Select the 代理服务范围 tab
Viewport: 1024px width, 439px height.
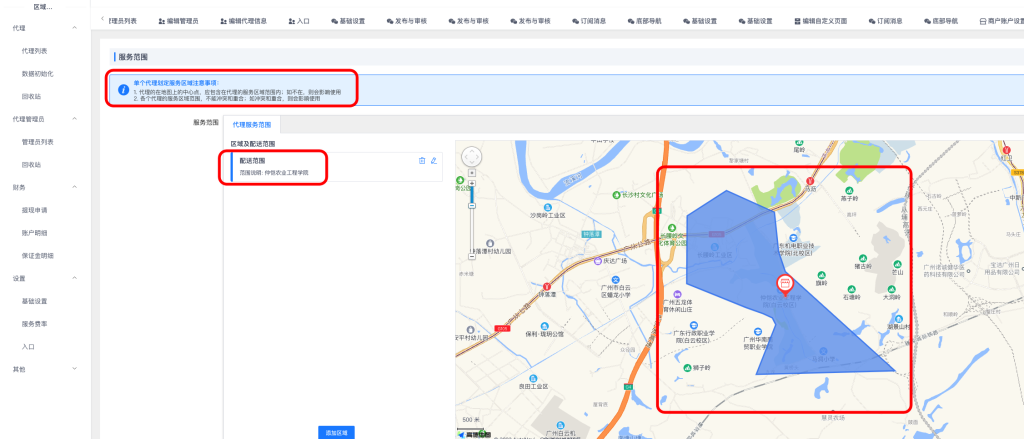click(x=252, y=125)
